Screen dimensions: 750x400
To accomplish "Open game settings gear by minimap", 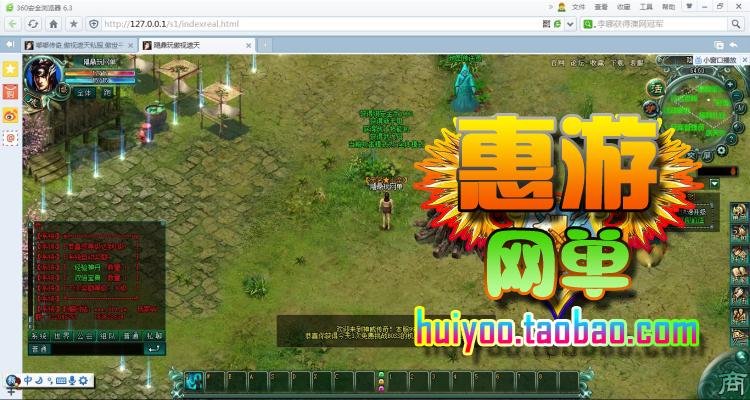I will click(x=721, y=151).
